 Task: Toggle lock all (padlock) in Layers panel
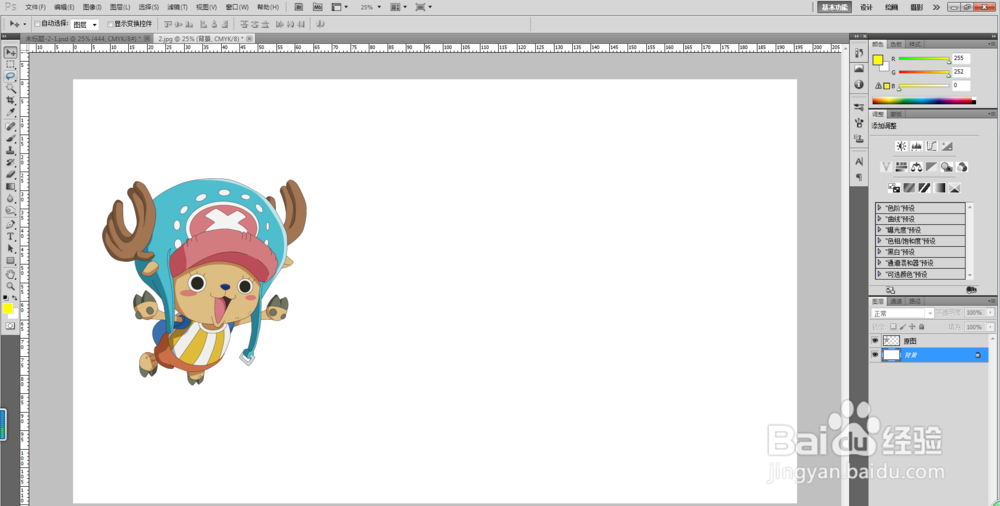[x=921, y=327]
